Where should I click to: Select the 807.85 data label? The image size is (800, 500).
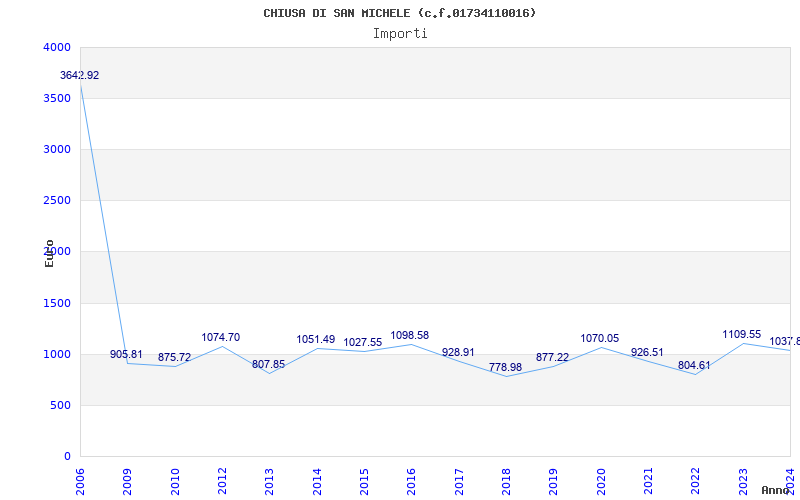(268, 365)
